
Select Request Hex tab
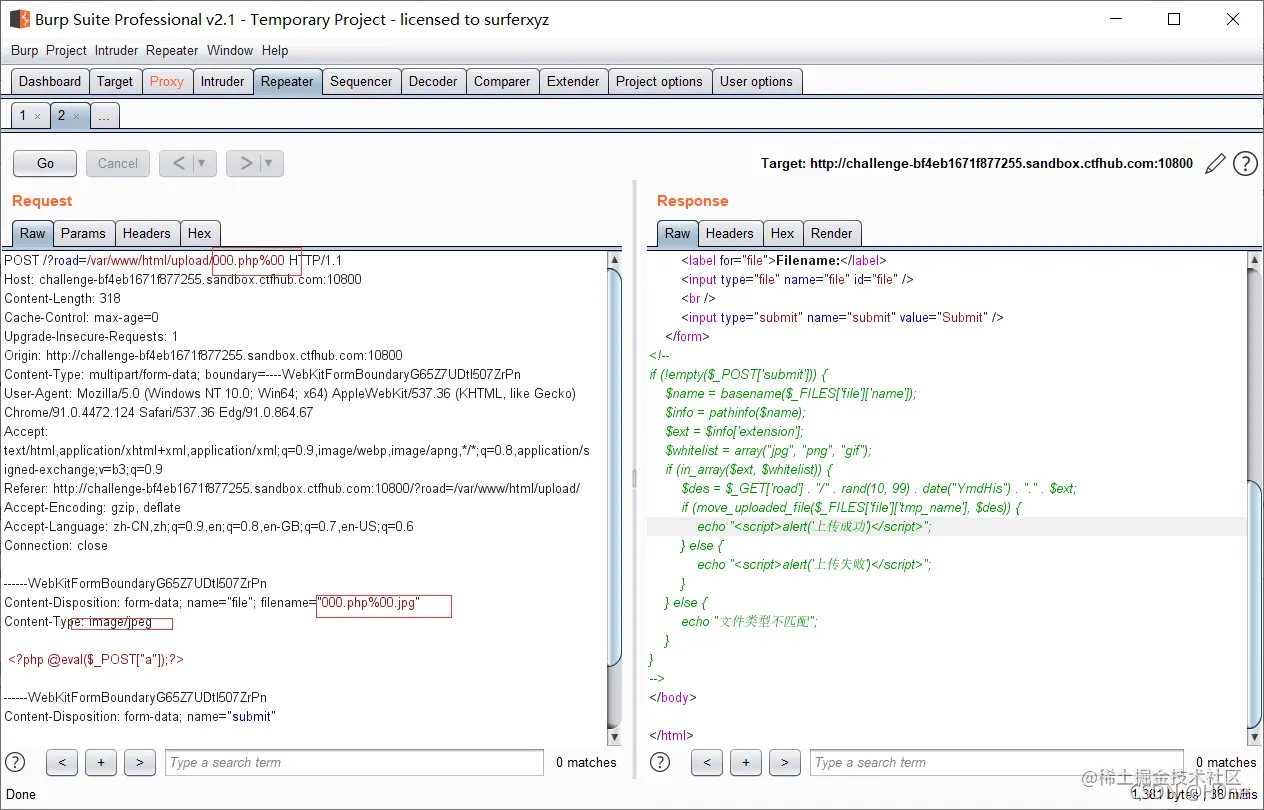tap(200, 233)
